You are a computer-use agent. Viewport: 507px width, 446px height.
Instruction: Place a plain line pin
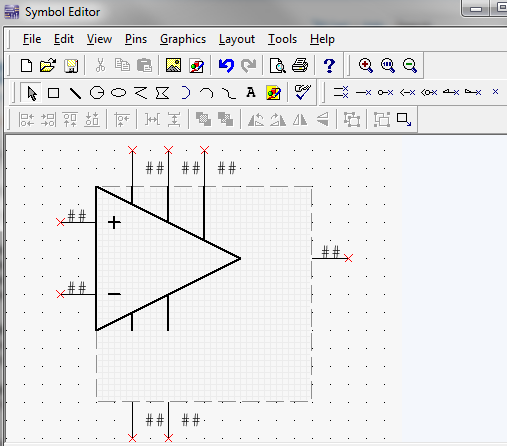tap(363, 92)
